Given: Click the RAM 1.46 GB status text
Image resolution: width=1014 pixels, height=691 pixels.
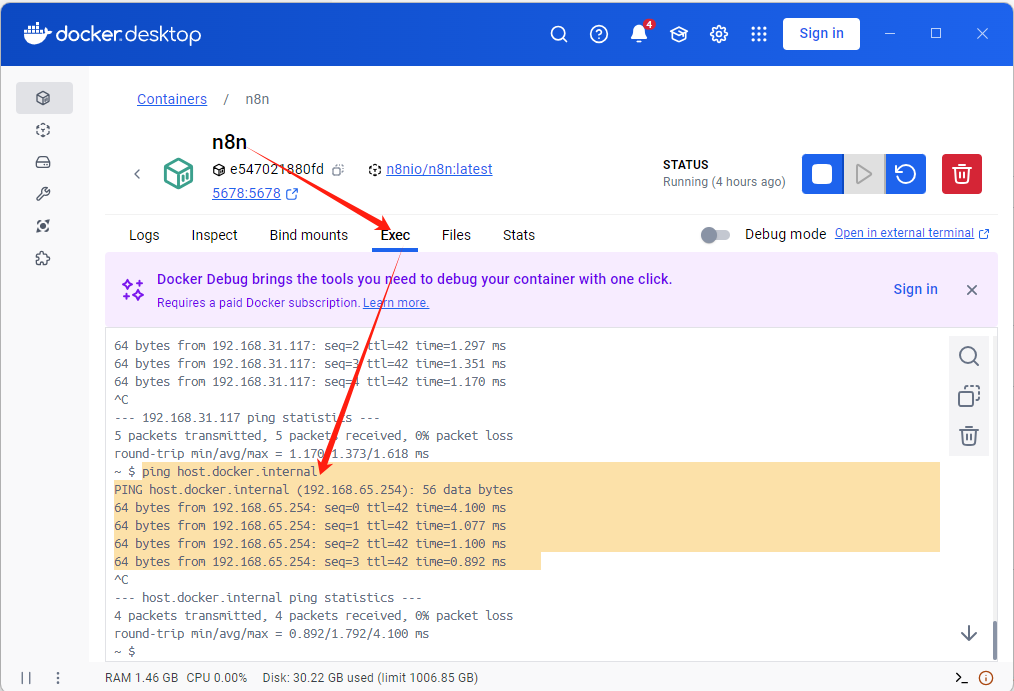Looking at the screenshot, I should tap(142, 677).
